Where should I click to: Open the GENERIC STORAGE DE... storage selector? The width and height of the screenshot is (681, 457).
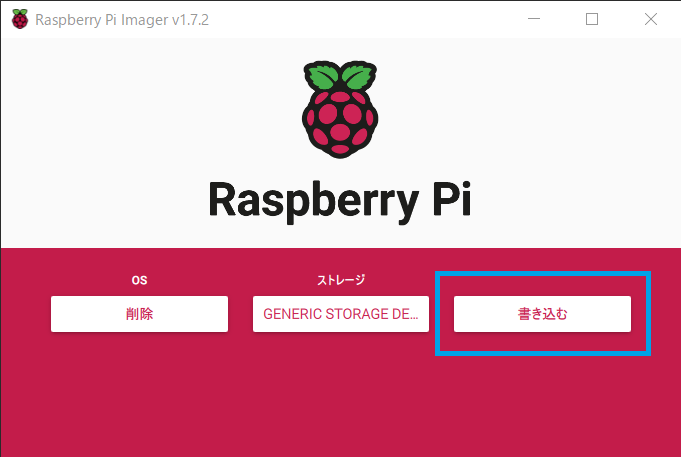tap(340, 314)
